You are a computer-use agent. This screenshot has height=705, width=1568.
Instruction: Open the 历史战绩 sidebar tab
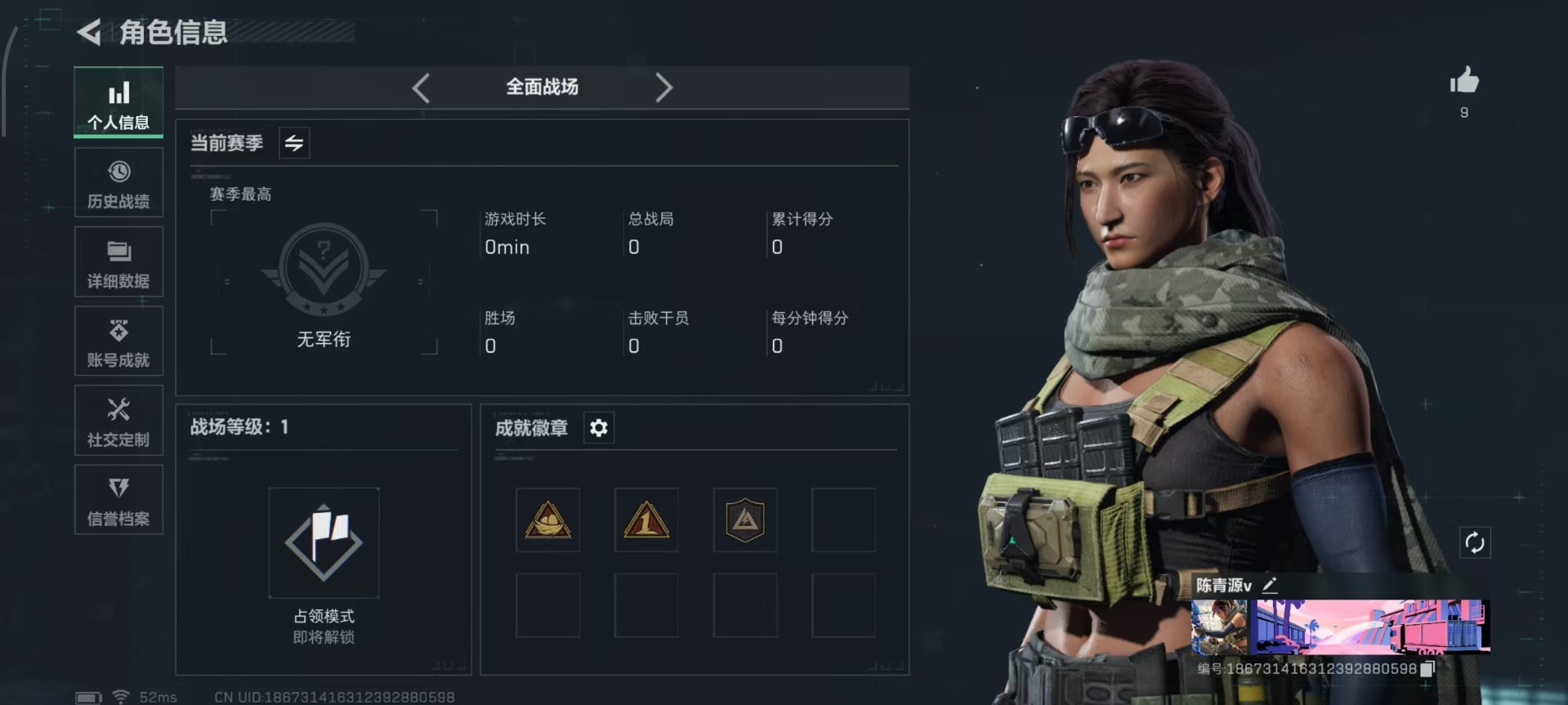118,182
